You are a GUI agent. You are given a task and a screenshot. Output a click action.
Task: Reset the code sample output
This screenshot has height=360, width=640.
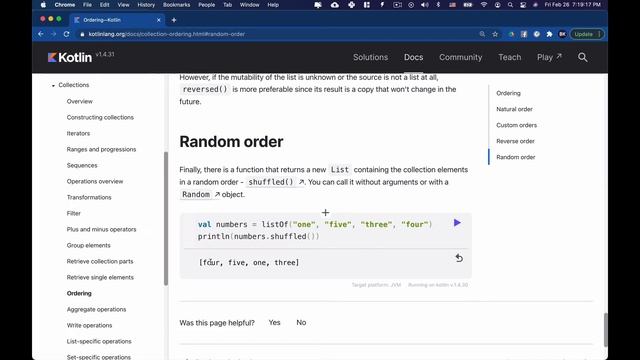[x=459, y=258]
